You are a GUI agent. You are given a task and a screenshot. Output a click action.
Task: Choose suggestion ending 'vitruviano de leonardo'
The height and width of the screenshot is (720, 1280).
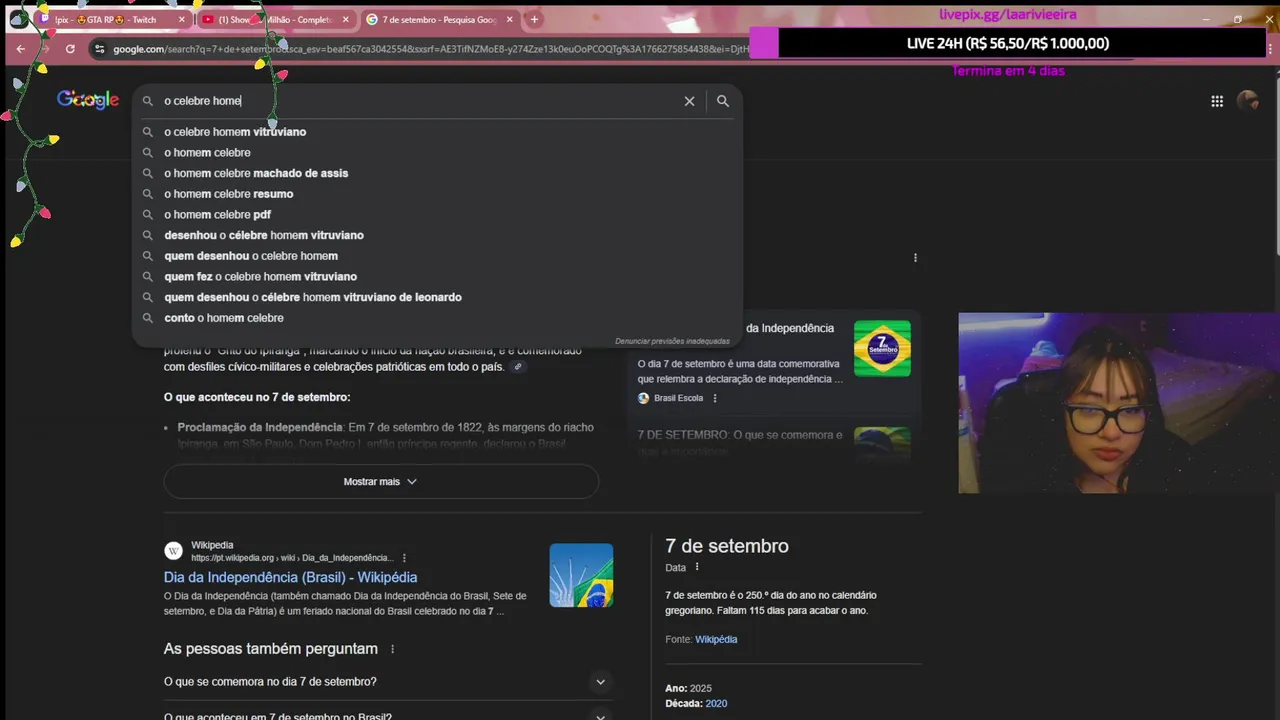tap(313, 297)
